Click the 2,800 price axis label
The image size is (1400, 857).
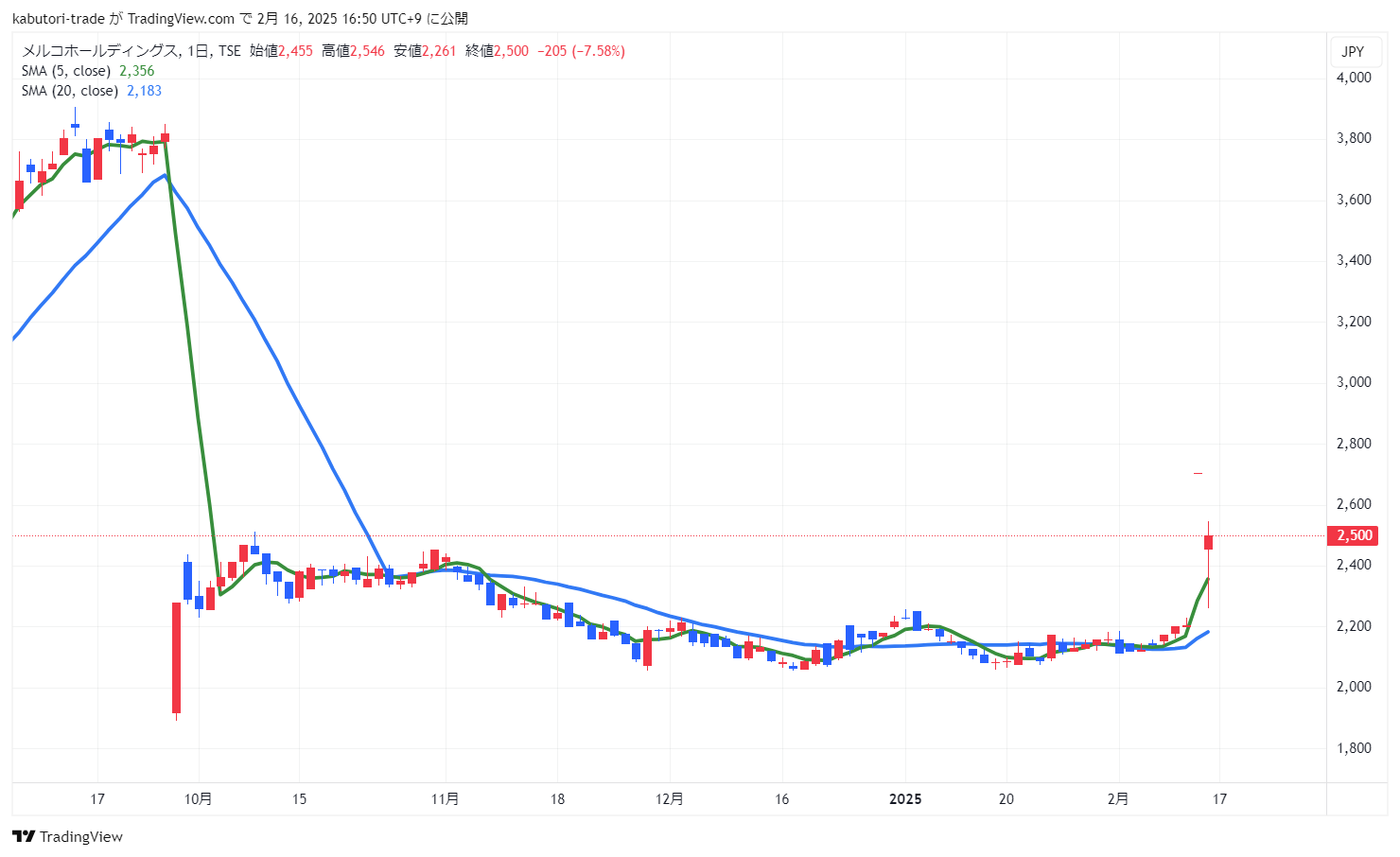click(x=1354, y=444)
